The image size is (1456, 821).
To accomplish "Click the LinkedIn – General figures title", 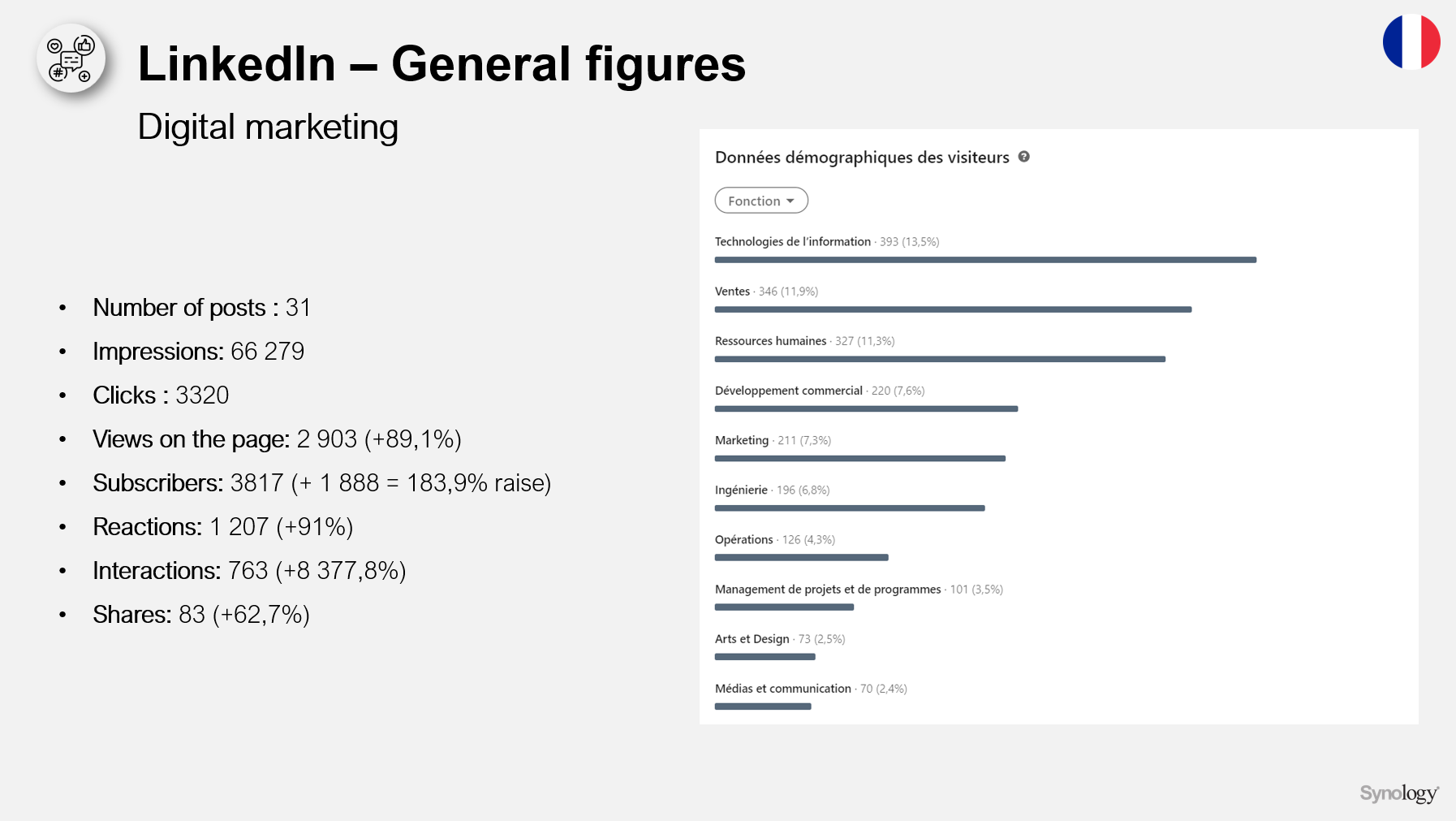I will (x=442, y=64).
